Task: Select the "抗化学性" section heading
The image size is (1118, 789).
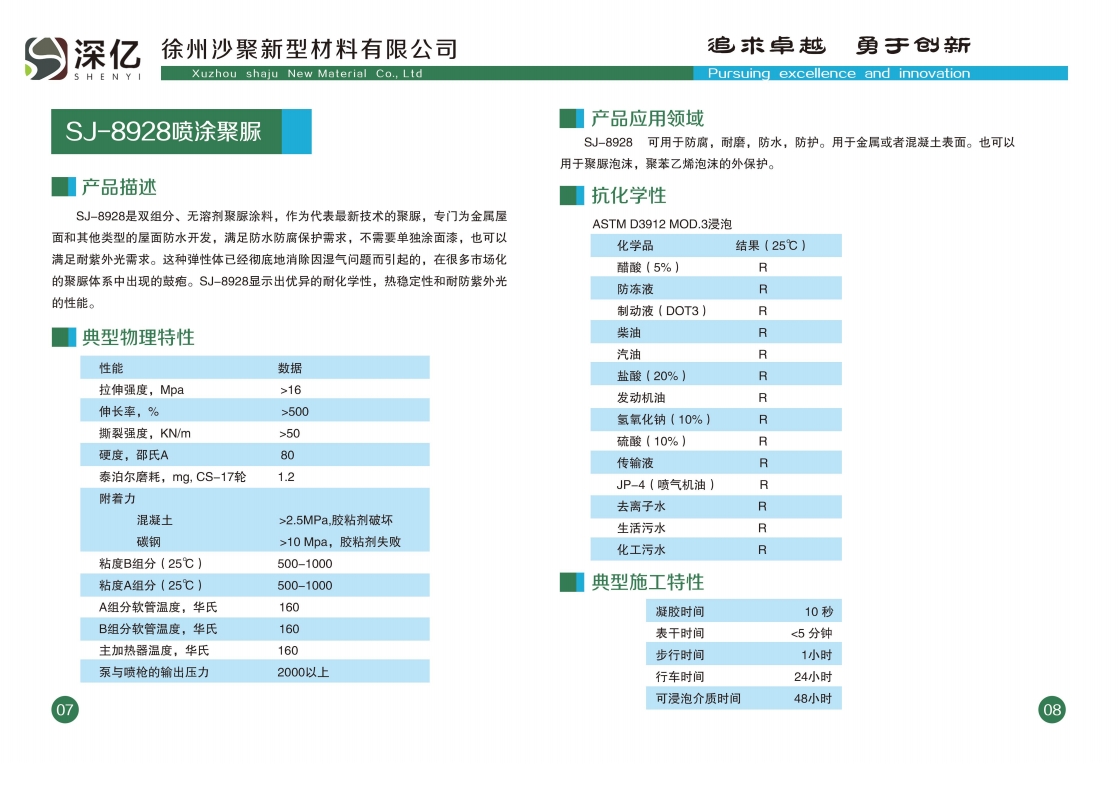Action: click(x=628, y=195)
